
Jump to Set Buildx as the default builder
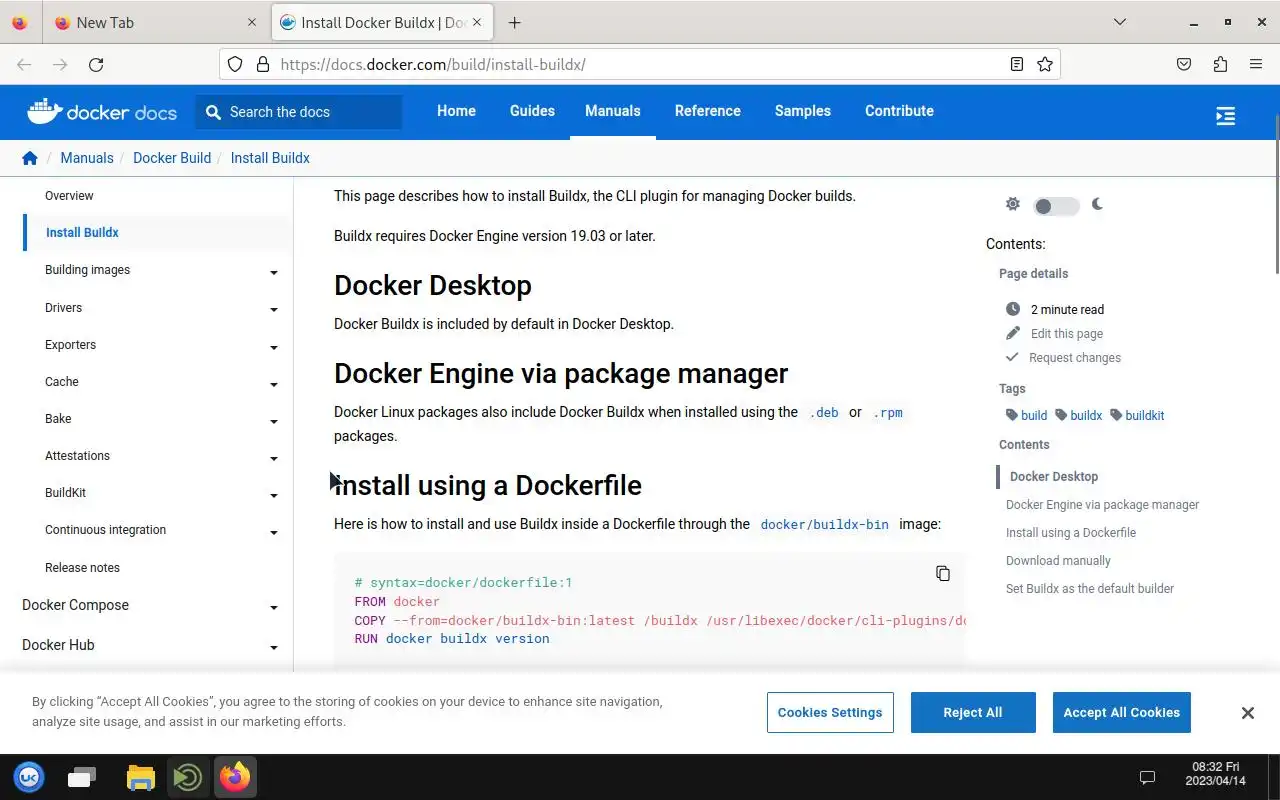click(x=1090, y=589)
